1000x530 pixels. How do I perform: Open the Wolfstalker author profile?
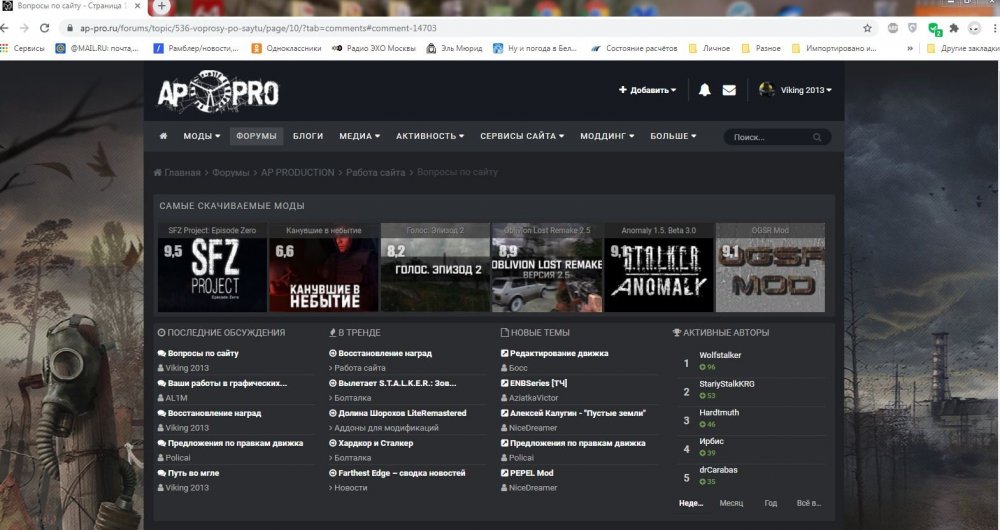(x=720, y=355)
